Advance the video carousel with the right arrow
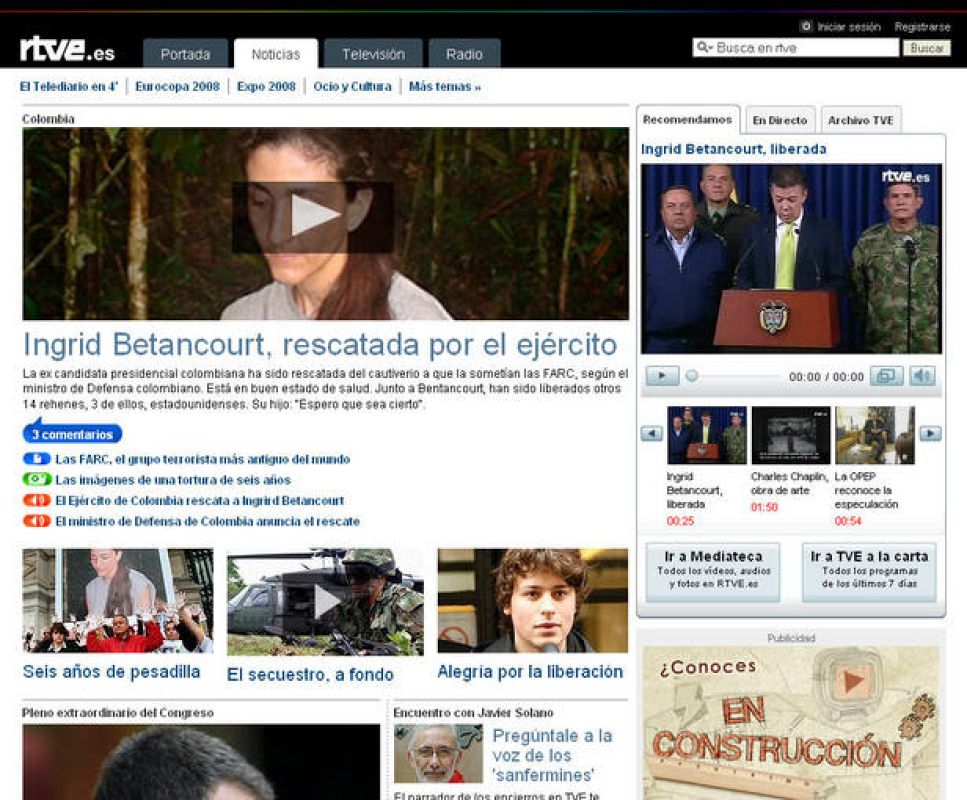 930,433
